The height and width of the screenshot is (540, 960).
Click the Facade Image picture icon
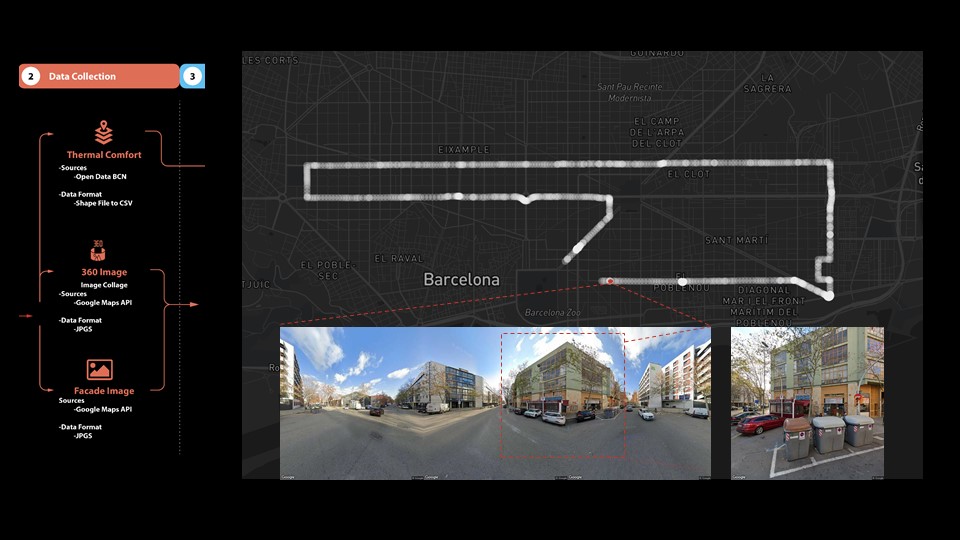tap(99, 370)
